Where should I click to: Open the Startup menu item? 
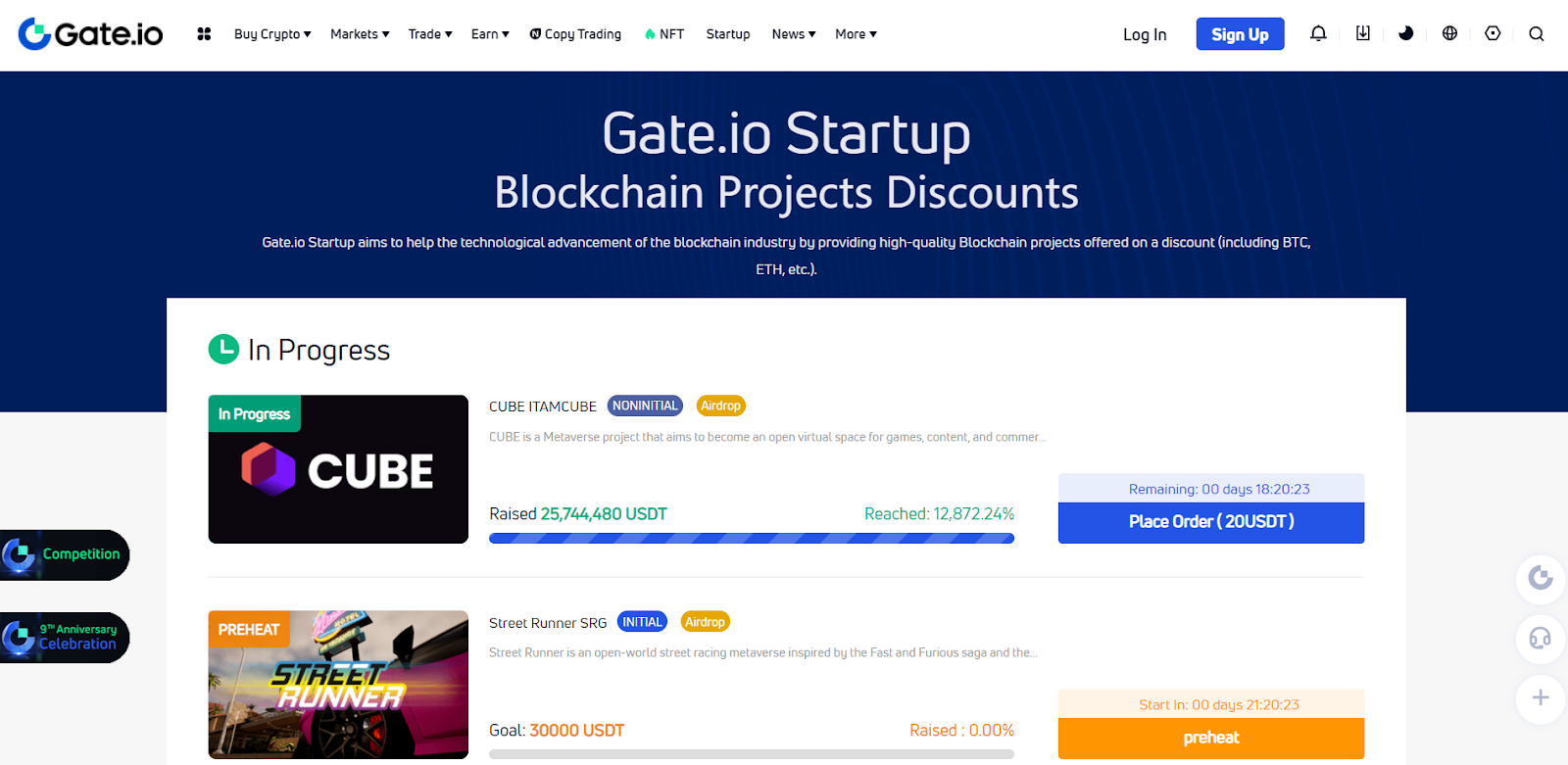coord(727,34)
